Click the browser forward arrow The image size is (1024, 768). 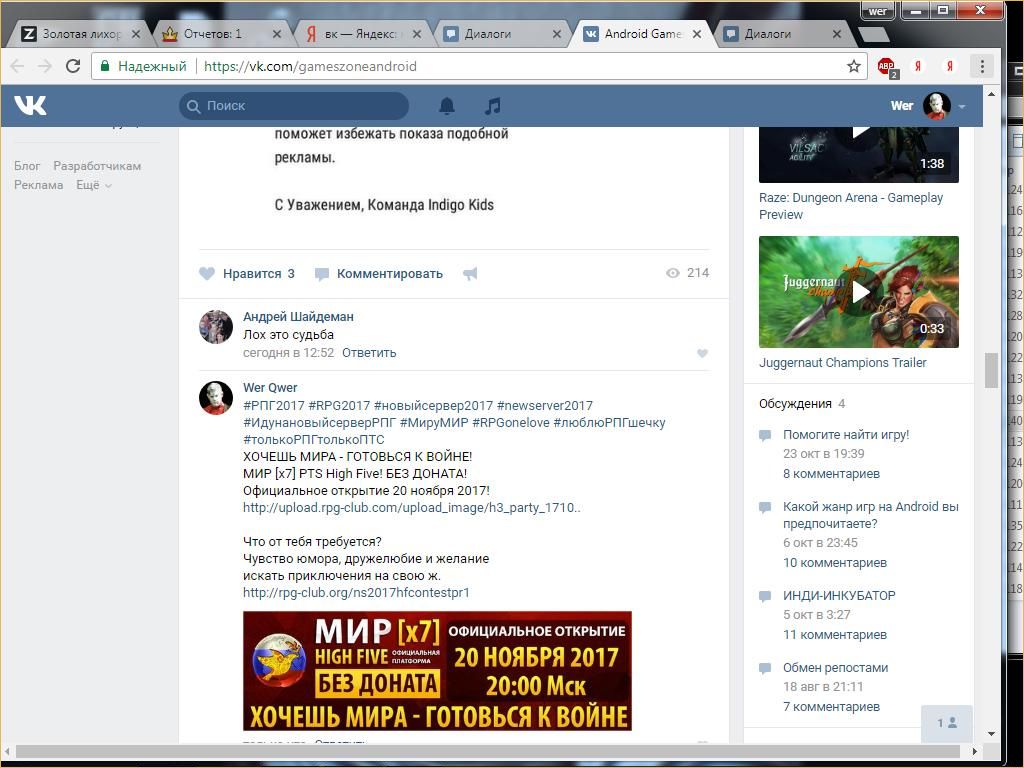[44, 66]
